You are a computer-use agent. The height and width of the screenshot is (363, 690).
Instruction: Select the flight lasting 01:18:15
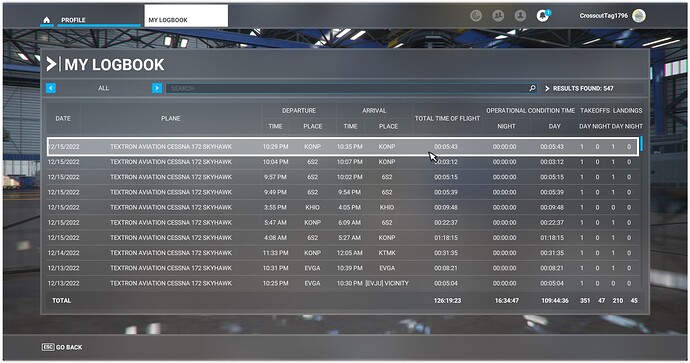[343, 238]
